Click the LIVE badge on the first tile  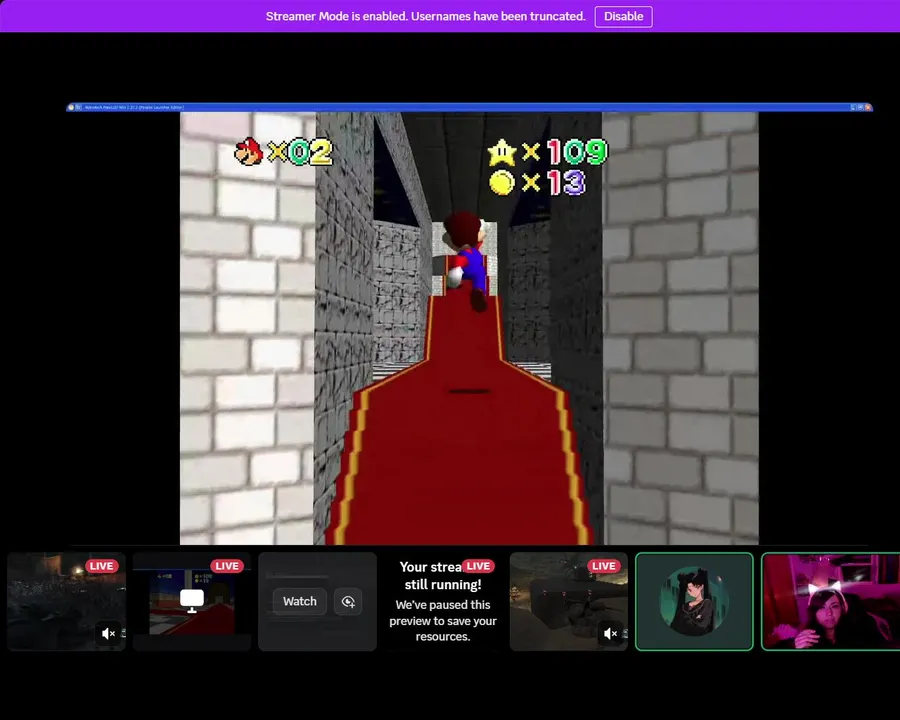pos(102,566)
